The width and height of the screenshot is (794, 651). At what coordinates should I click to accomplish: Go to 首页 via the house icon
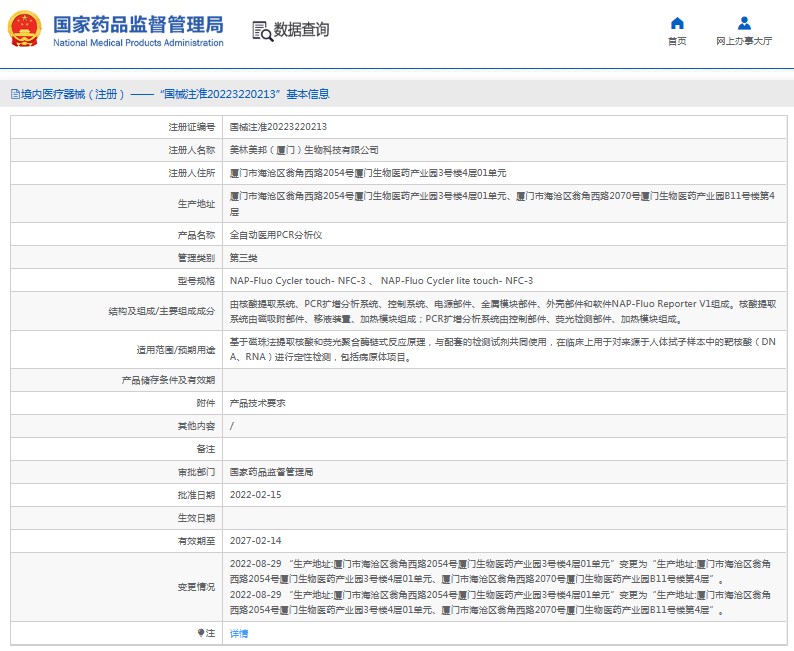click(677, 23)
